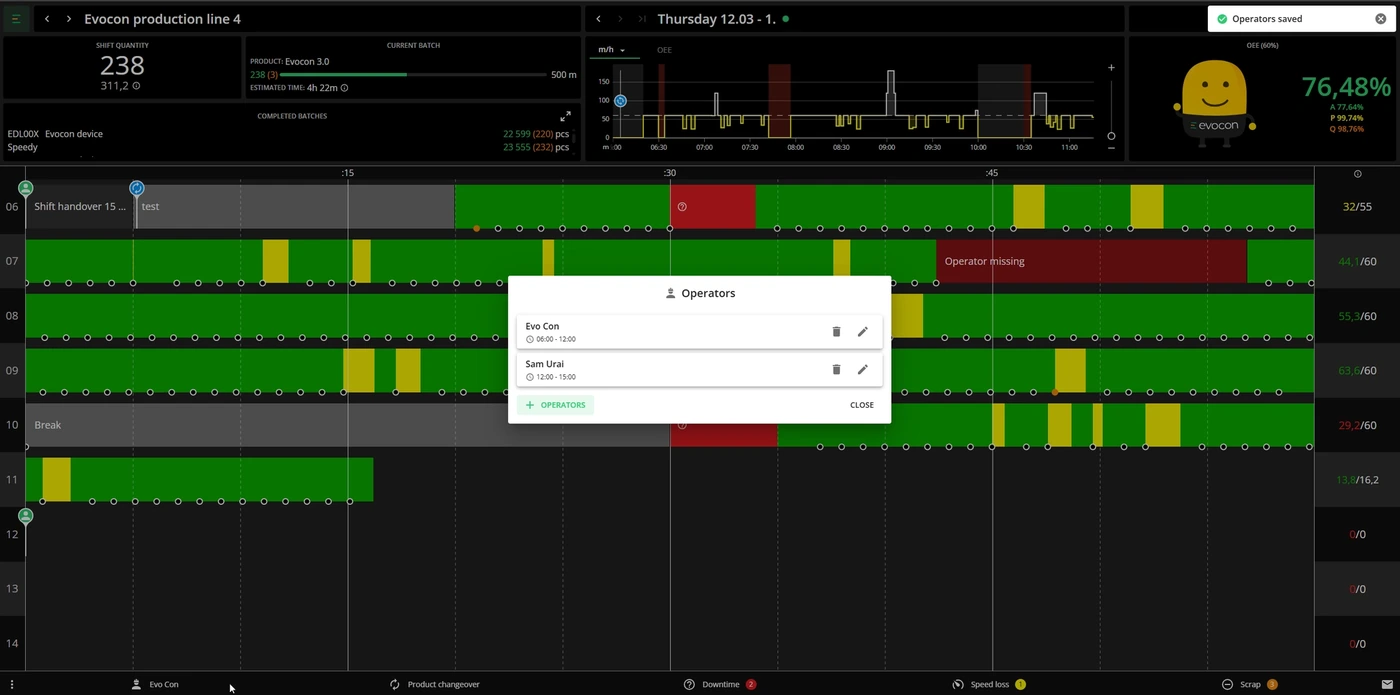This screenshot has width=1400, height=695.
Task: Go to the next production line
Action: 68,19
